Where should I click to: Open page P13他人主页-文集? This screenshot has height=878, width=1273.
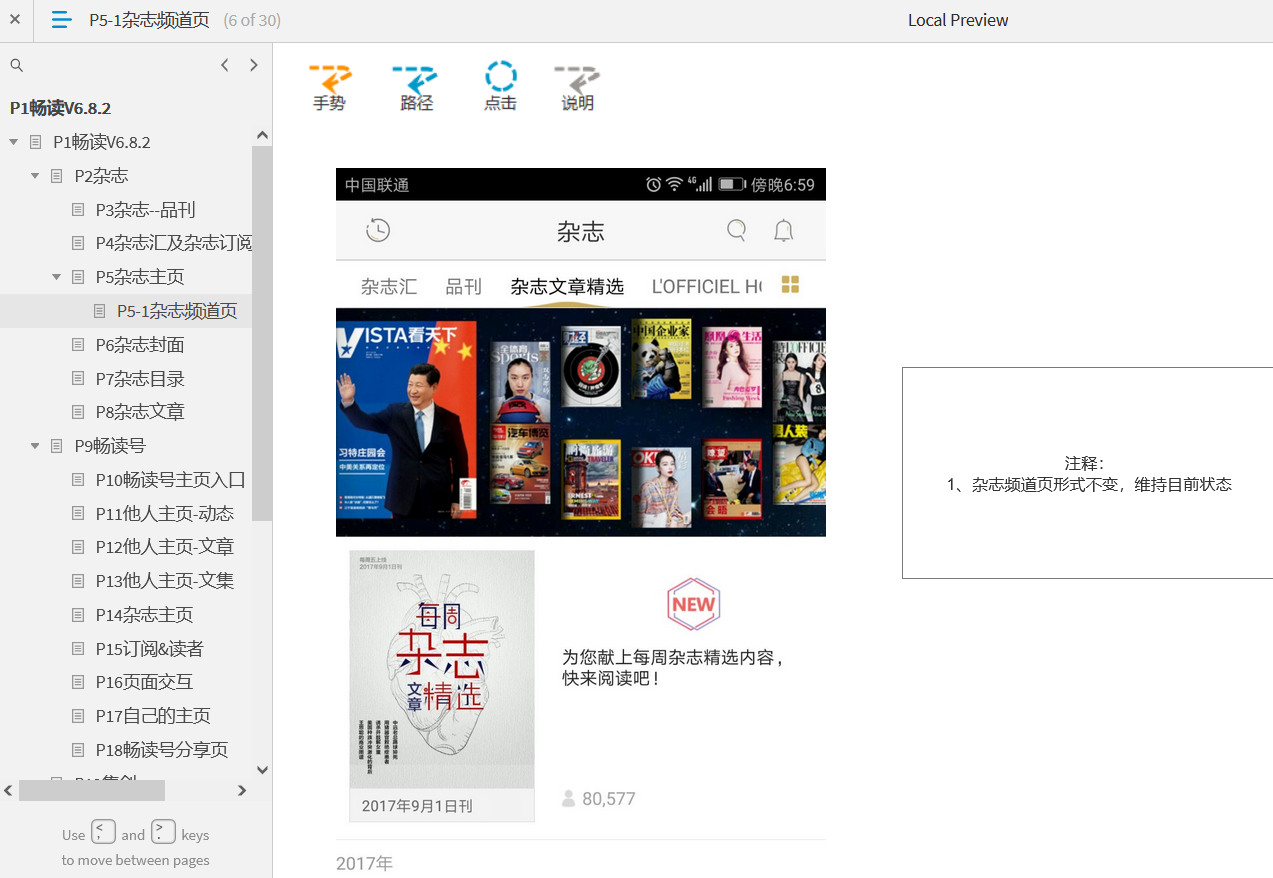click(165, 581)
